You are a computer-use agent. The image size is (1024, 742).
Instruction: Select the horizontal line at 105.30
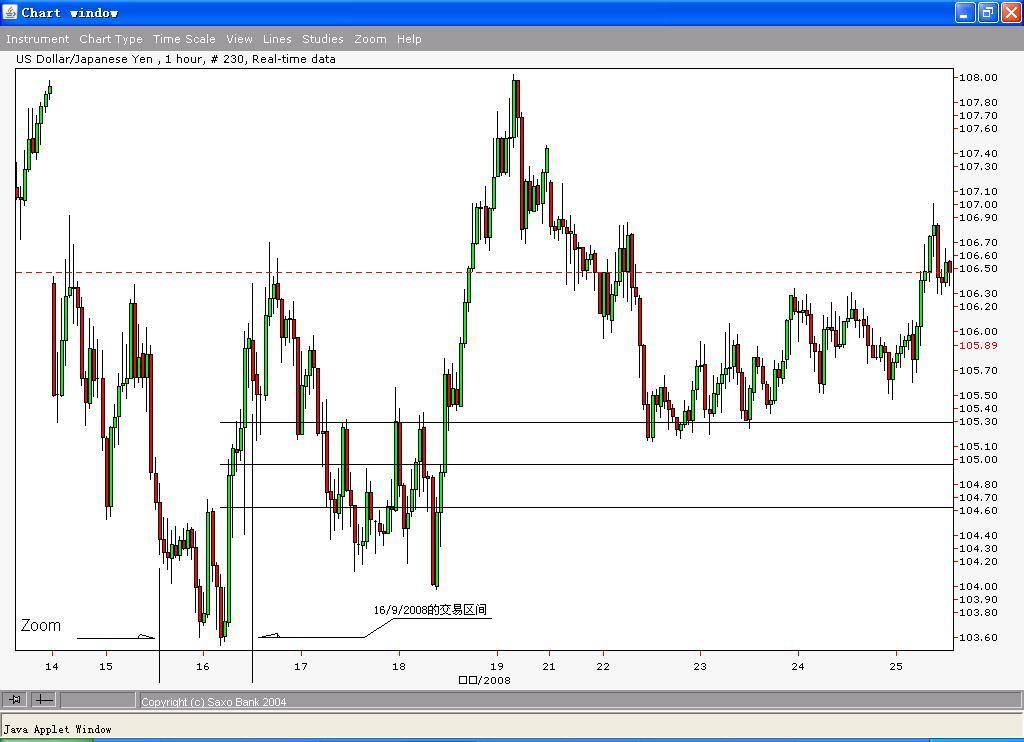(586, 423)
